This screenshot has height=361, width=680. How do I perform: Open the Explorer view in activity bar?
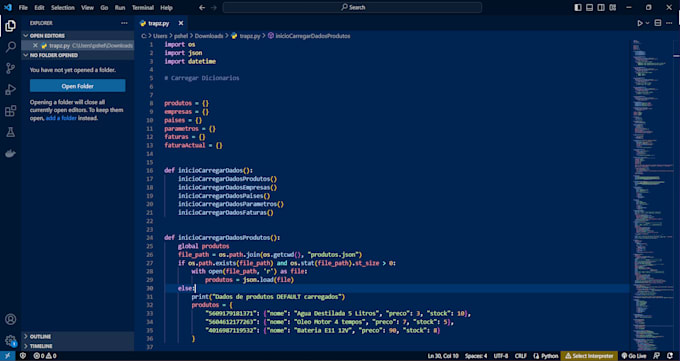click(x=10, y=26)
